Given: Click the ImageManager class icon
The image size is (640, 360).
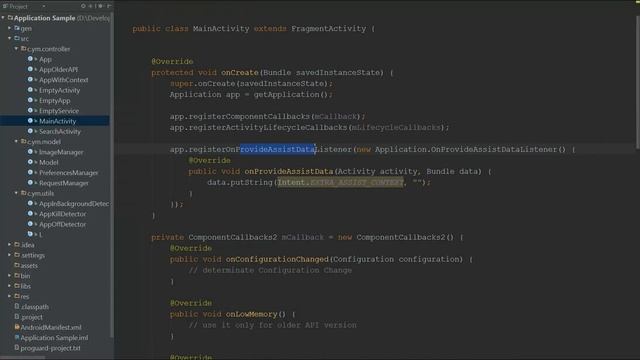Looking at the screenshot, I should click(x=30, y=151).
